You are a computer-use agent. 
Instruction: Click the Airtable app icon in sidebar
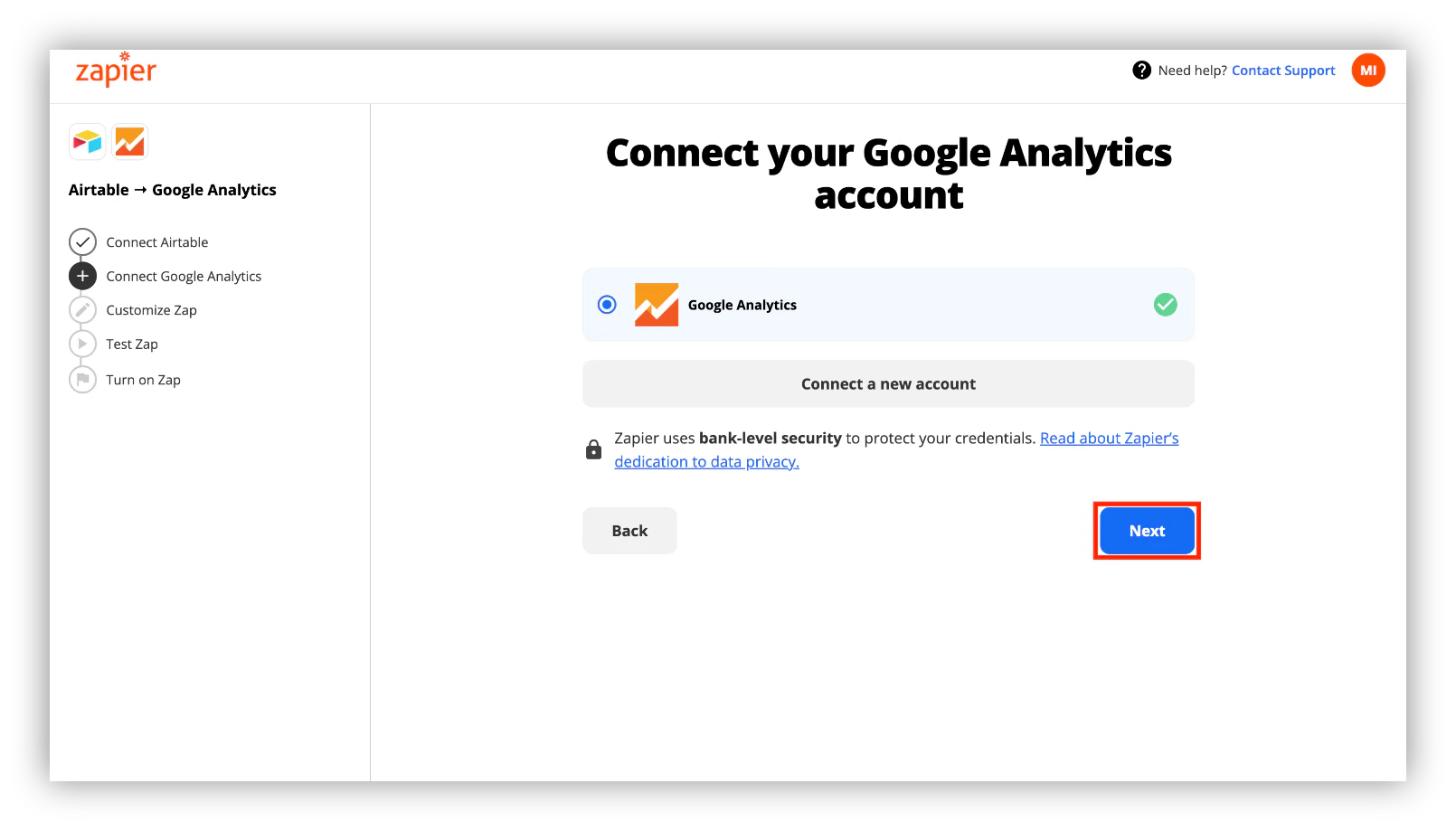(x=88, y=142)
